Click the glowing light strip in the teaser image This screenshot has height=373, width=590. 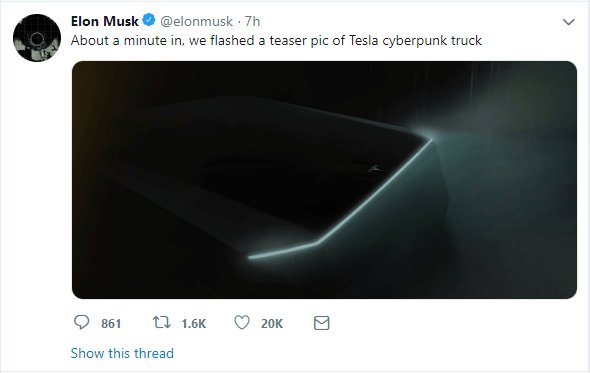pyautogui.click(x=341, y=199)
